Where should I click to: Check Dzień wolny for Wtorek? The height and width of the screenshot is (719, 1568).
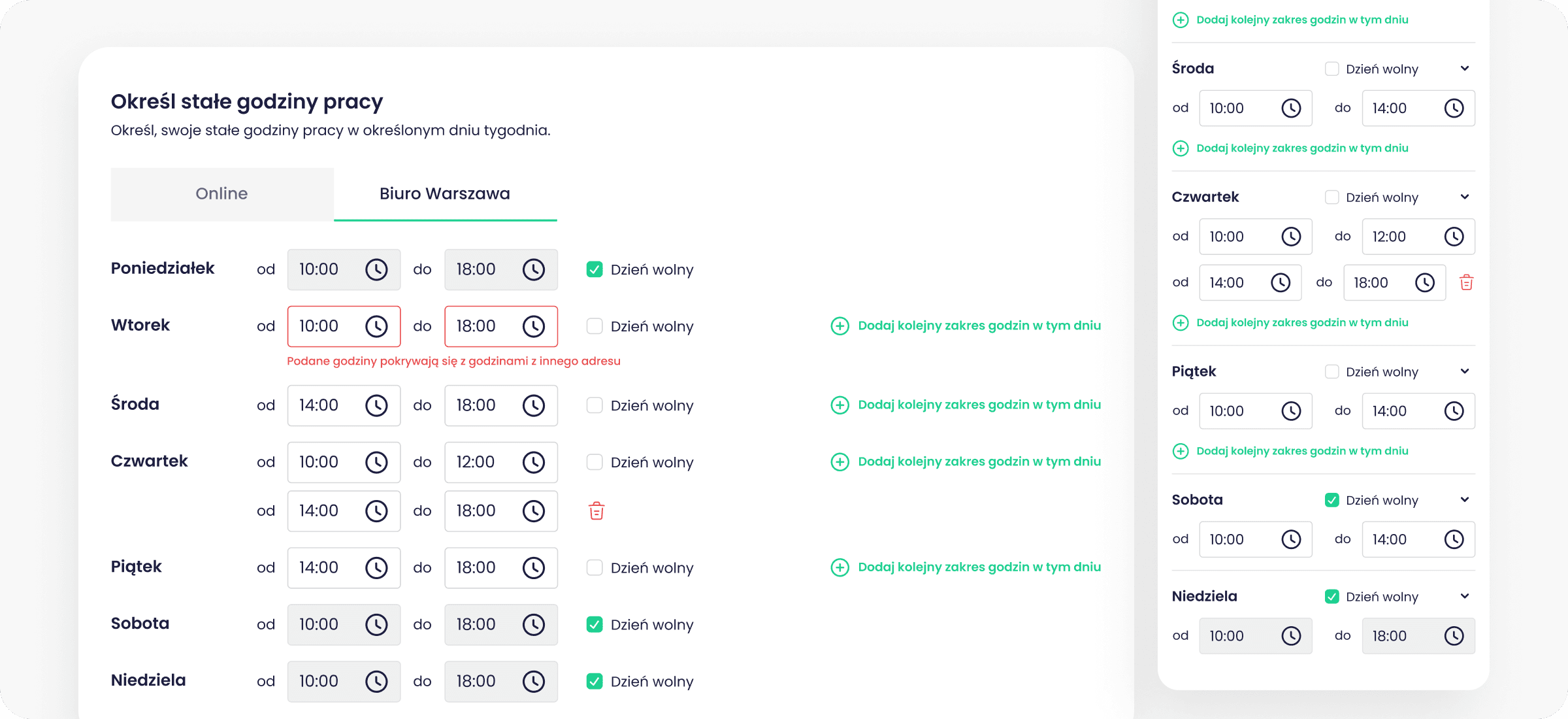(595, 326)
